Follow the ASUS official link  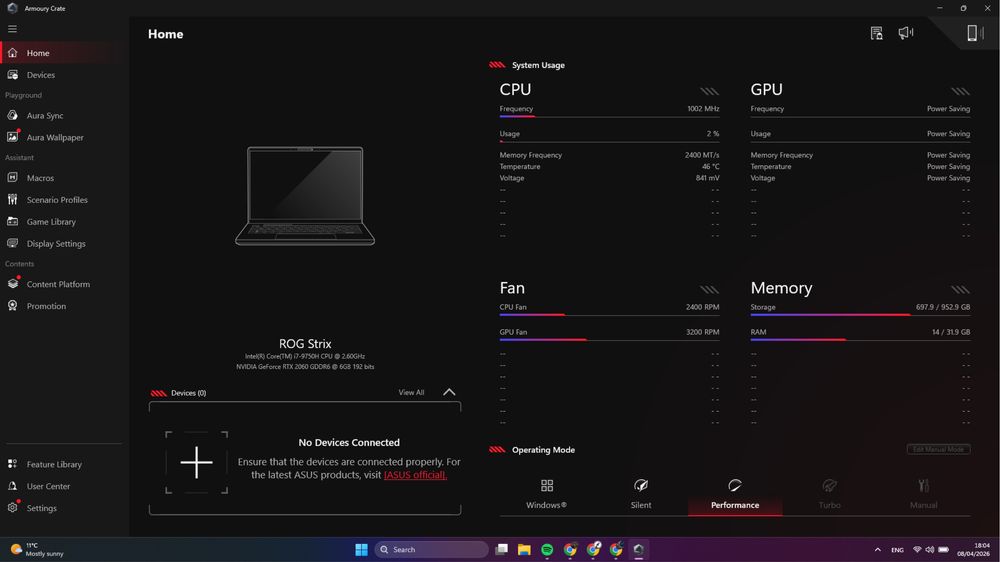click(415, 475)
